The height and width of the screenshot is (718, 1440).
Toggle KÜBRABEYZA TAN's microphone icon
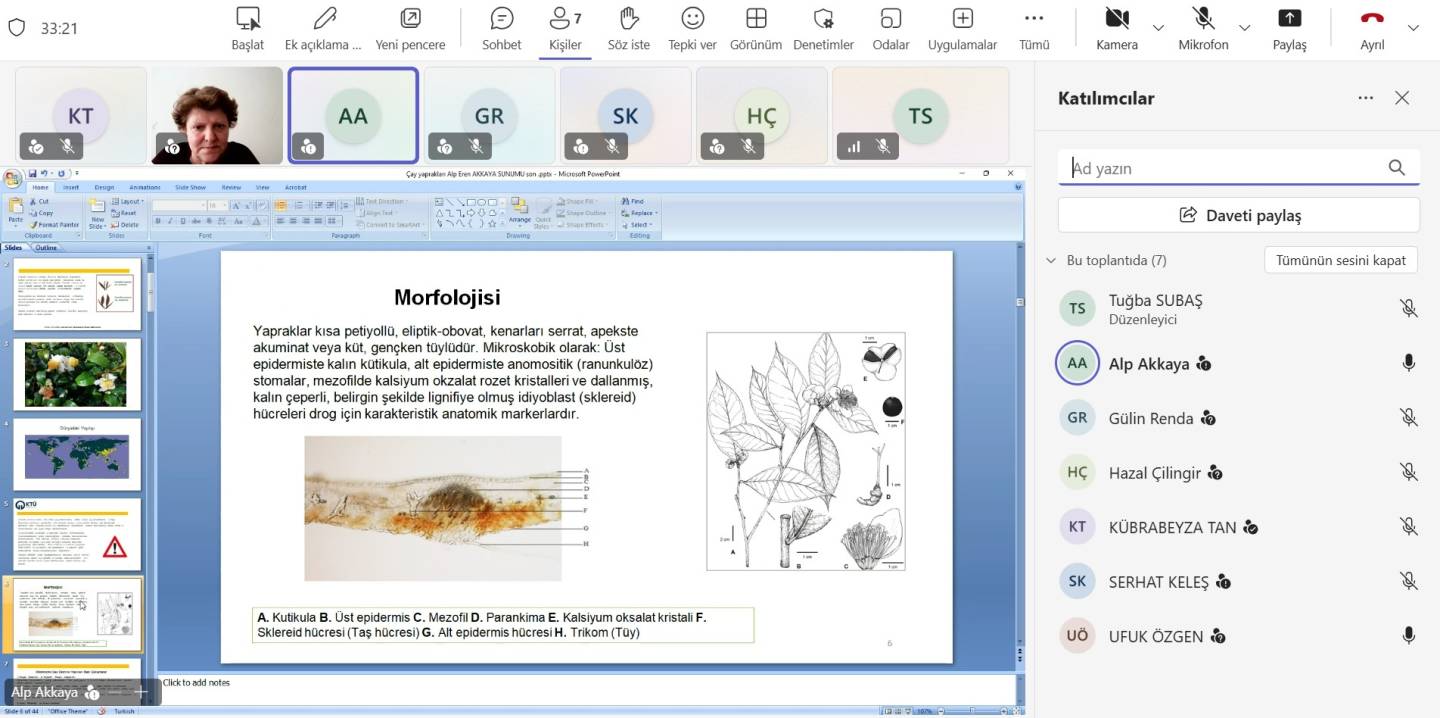point(1408,527)
